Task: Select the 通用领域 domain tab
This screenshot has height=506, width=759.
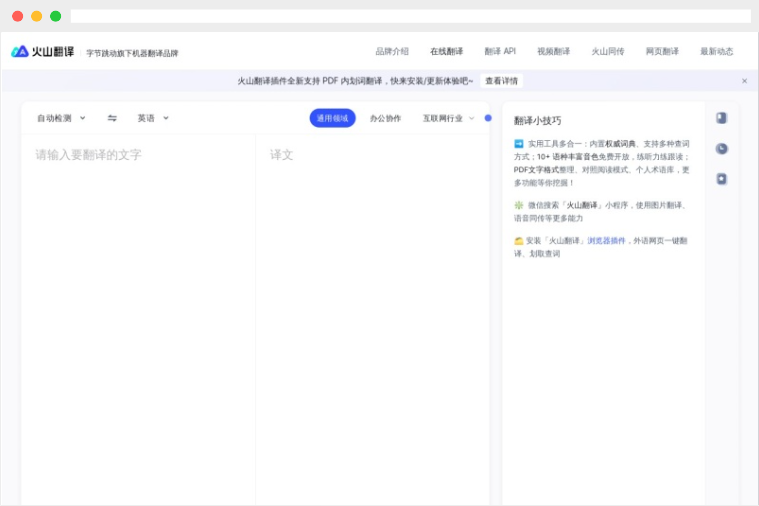Action: click(x=333, y=118)
